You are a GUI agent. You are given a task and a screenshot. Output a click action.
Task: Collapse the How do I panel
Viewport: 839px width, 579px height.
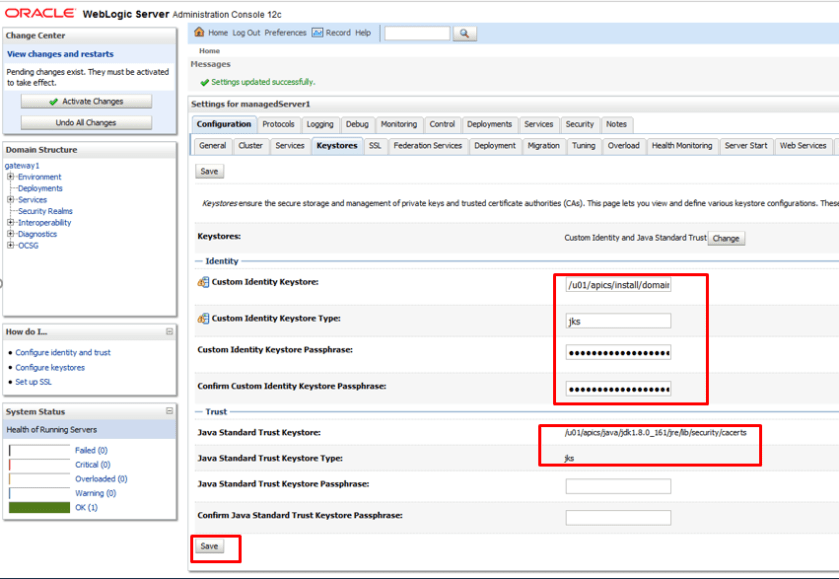tap(169, 331)
